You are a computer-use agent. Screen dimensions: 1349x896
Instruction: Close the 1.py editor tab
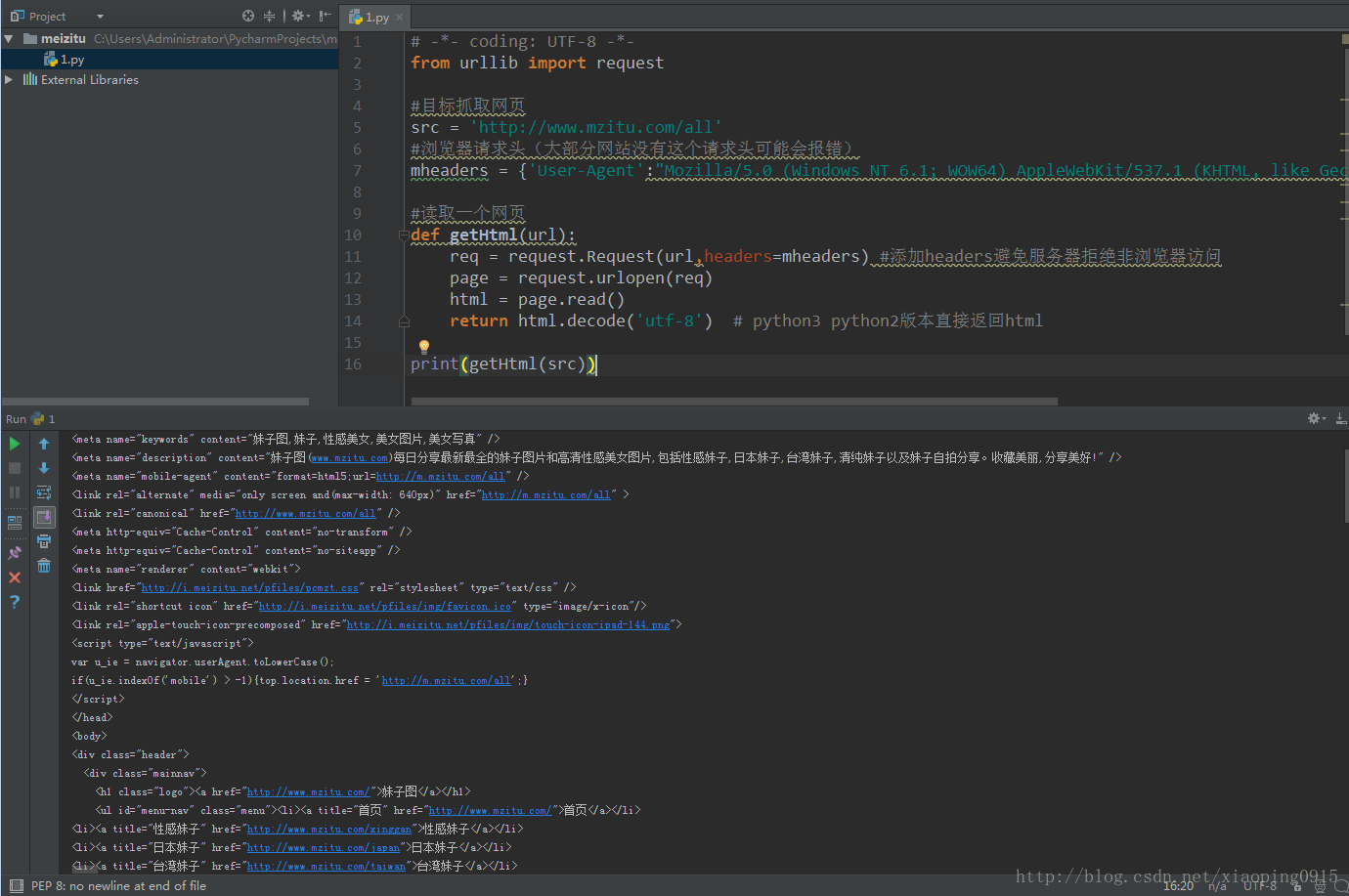(400, 17)
